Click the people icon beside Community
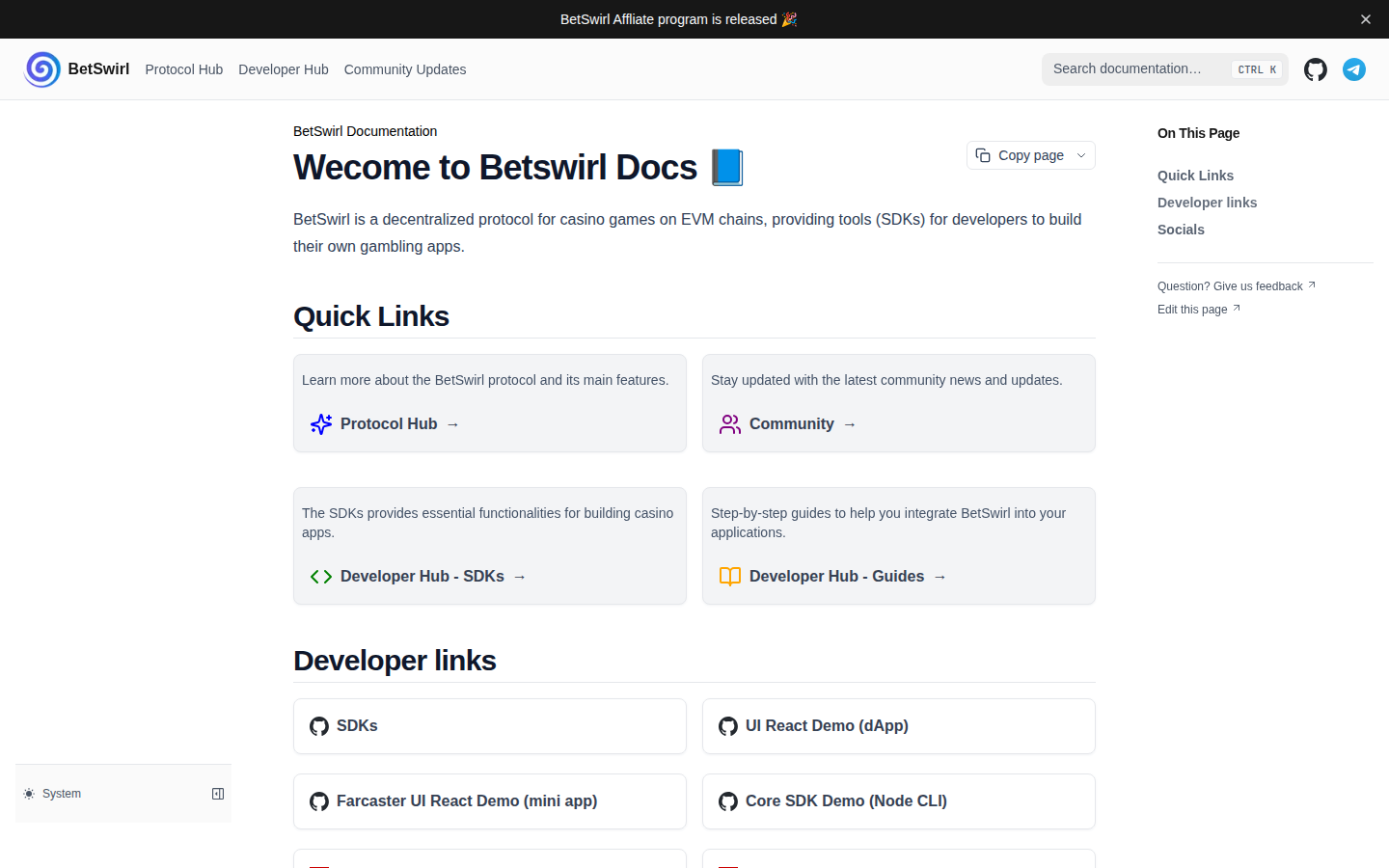1389x868 pixels. (730, 424)
